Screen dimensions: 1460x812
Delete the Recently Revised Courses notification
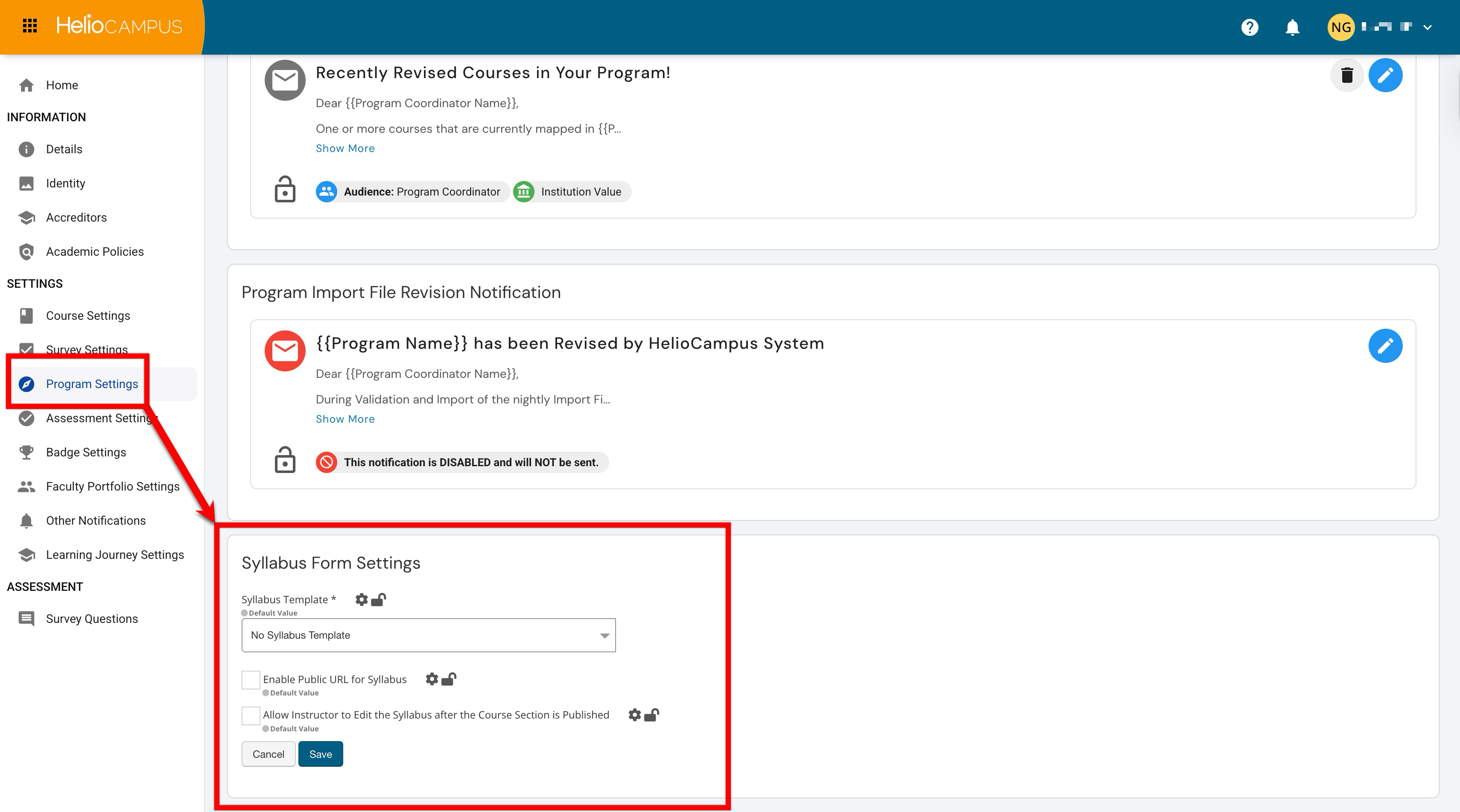pyautogui.click(x=1346, y=76)
